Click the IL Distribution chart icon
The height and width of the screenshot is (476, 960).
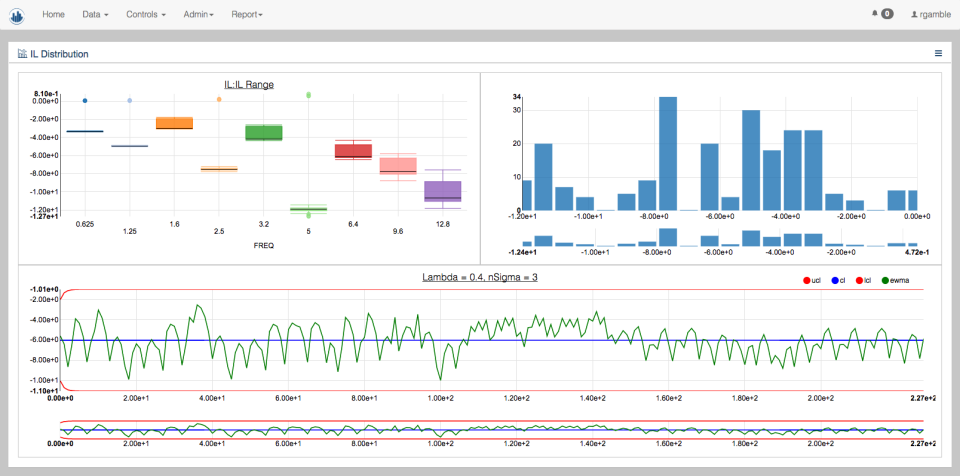click(x=22, y=54)
